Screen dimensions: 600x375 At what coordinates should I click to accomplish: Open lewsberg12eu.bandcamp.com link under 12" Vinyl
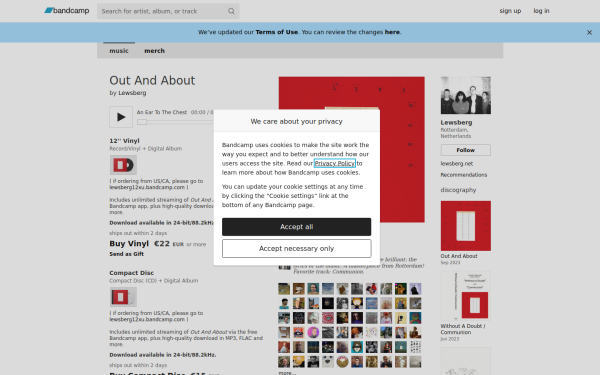coord(147,188)
